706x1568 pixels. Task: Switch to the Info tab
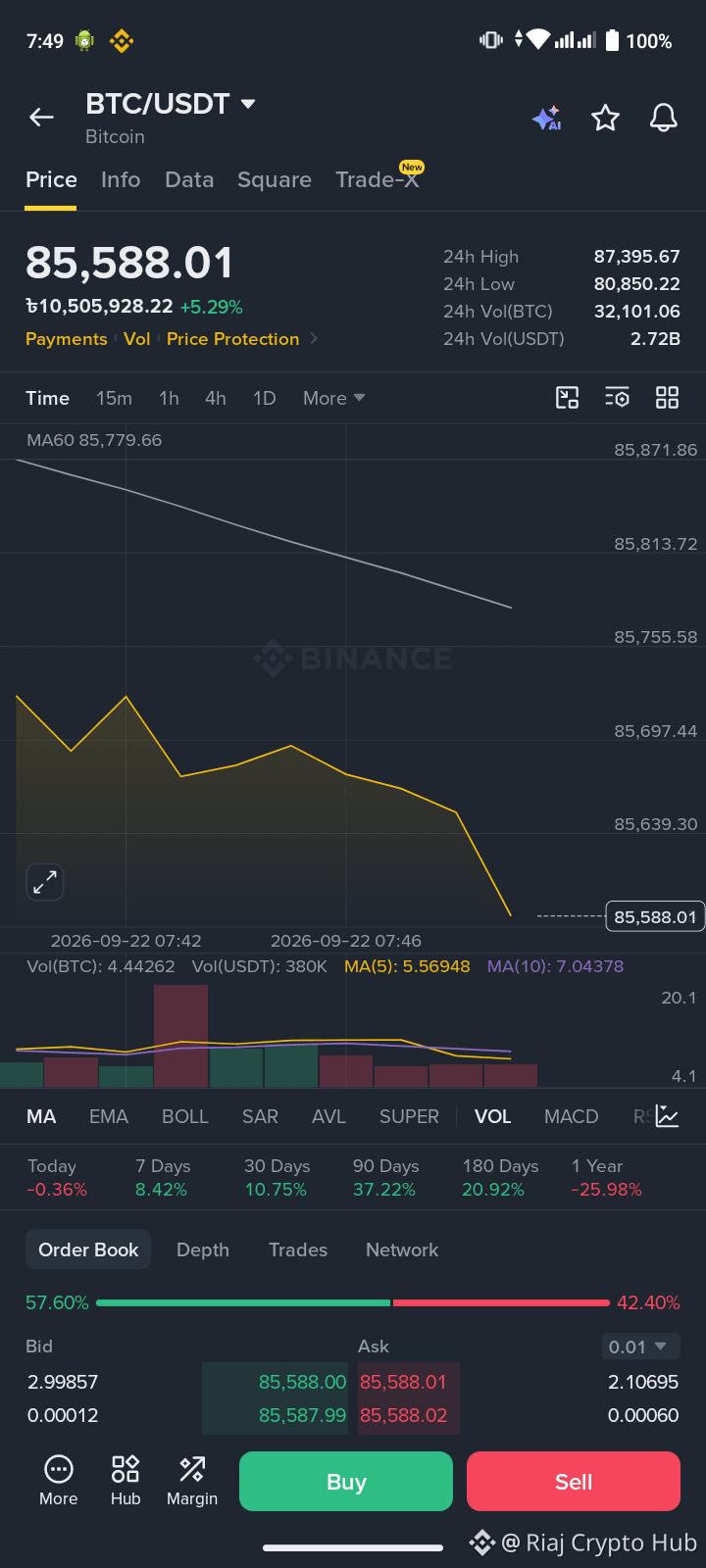click(121, 179)
